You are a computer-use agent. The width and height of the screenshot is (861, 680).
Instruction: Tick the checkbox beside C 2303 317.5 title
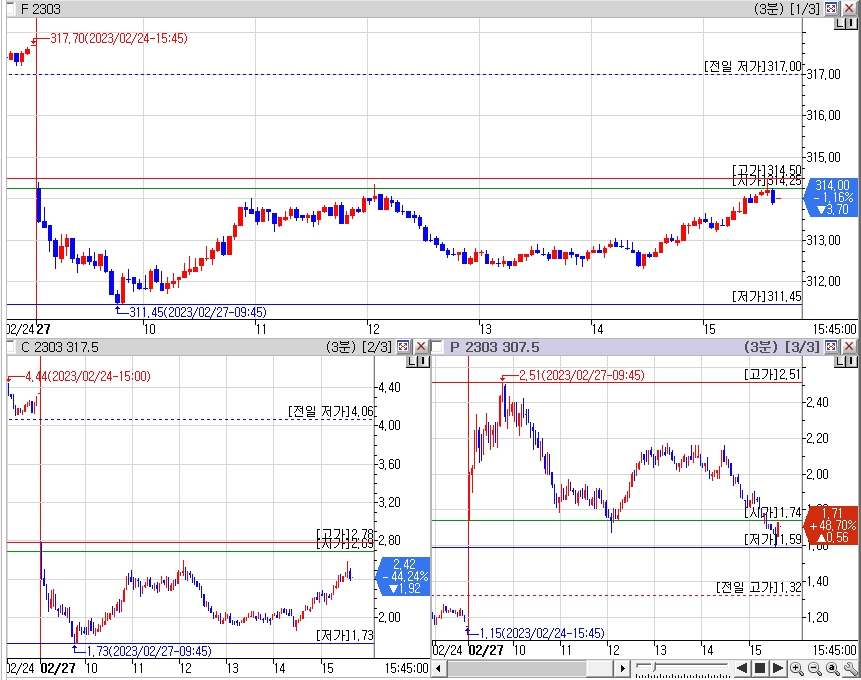(x=10, y=347)
